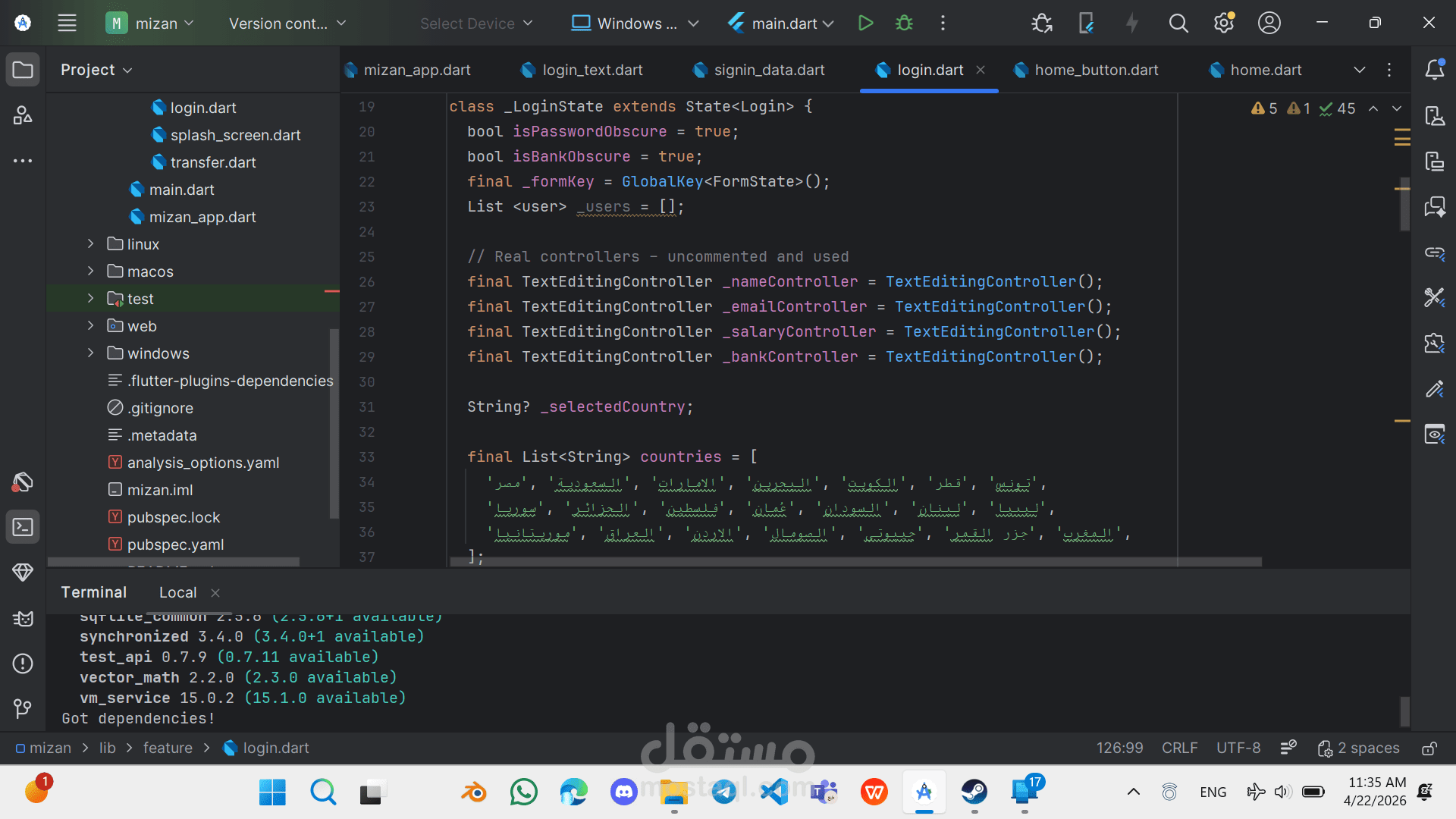Open the Terminal tool window icon
Image resolution: width=1456 pixels, height=819 pixels.
pos(23,527)
